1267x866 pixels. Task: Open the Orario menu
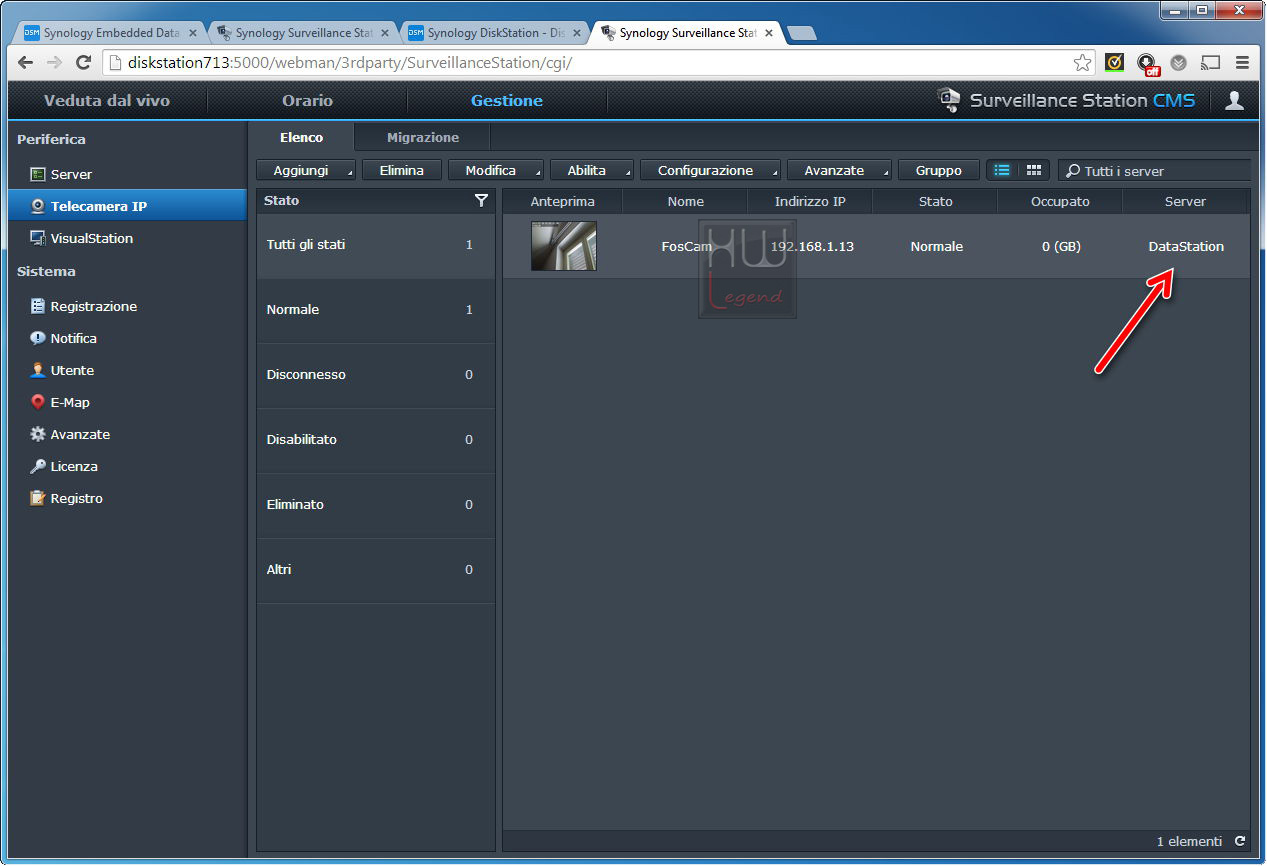307,100
